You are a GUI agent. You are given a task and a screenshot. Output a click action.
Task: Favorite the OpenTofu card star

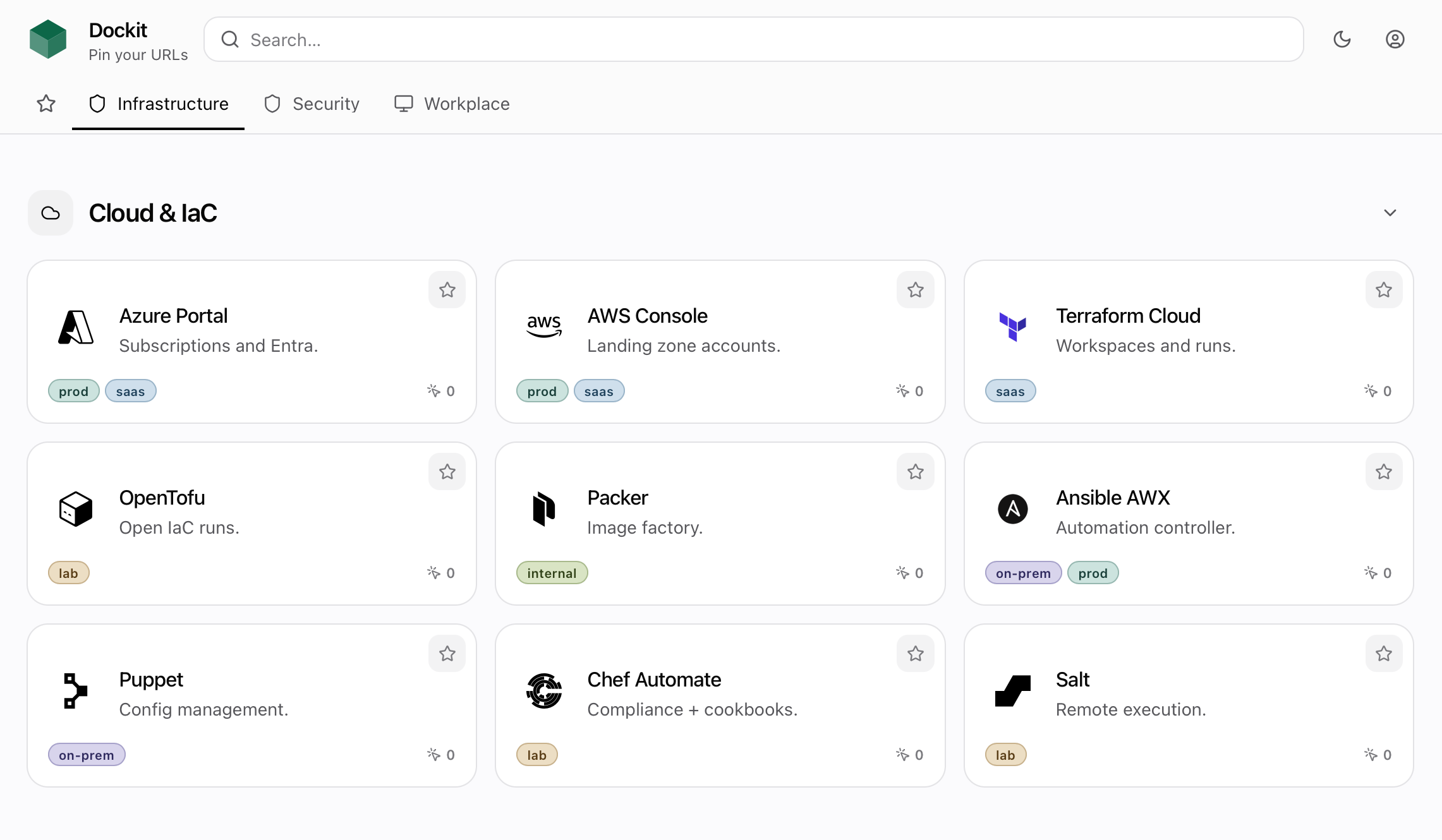pos(447,472)
